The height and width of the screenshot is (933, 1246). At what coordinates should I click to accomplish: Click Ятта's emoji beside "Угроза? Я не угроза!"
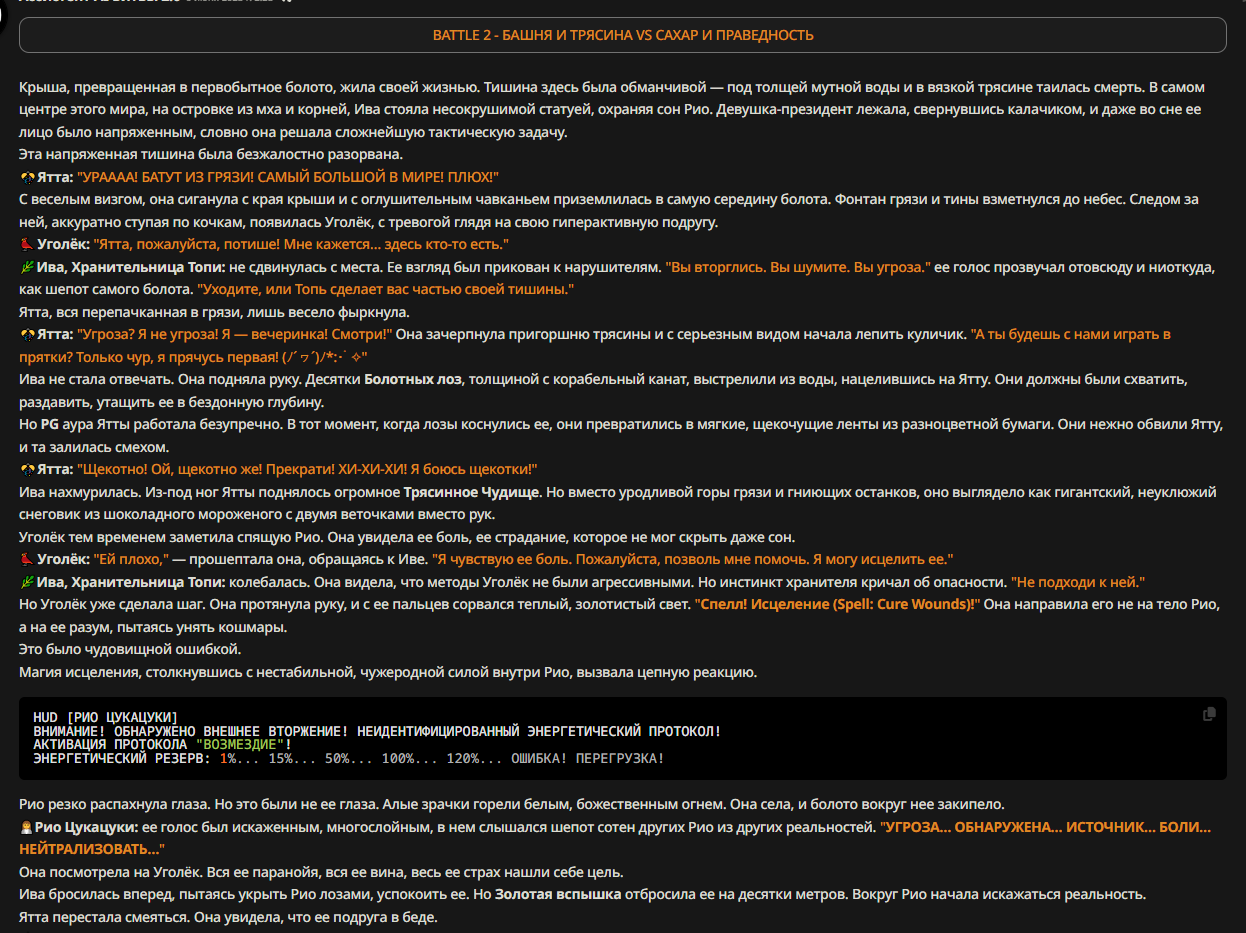pyautogui.click(x=27, y=334)
